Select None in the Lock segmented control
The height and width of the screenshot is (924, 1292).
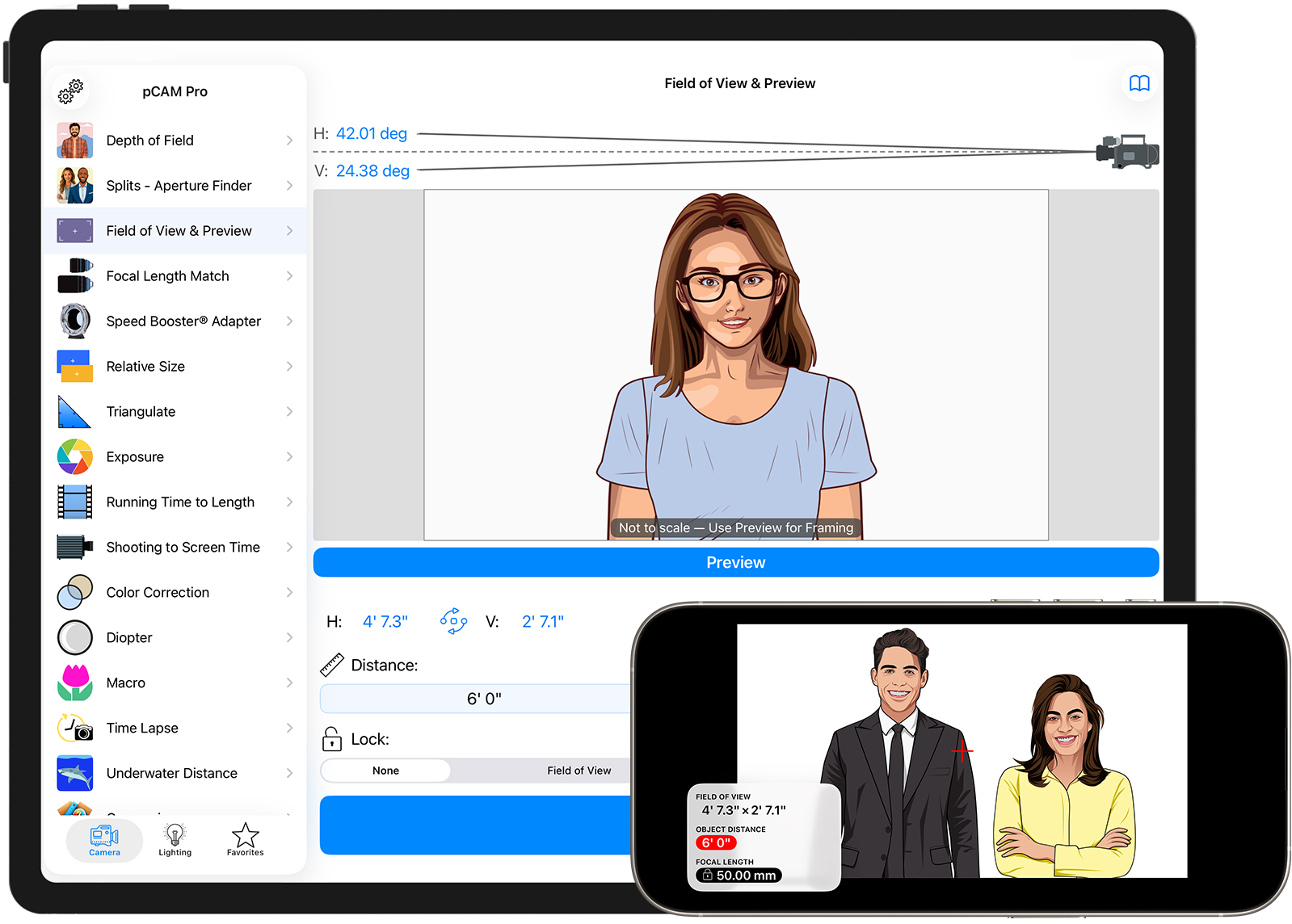386,771
